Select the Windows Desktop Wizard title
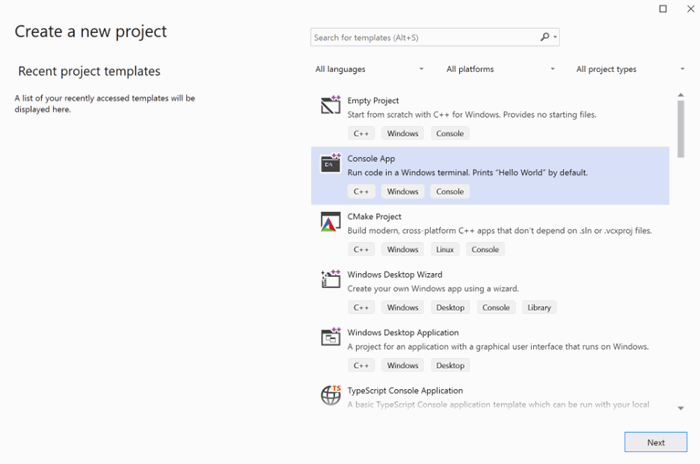This screenshot has height=464, width=700. click(x=395, y=275)
